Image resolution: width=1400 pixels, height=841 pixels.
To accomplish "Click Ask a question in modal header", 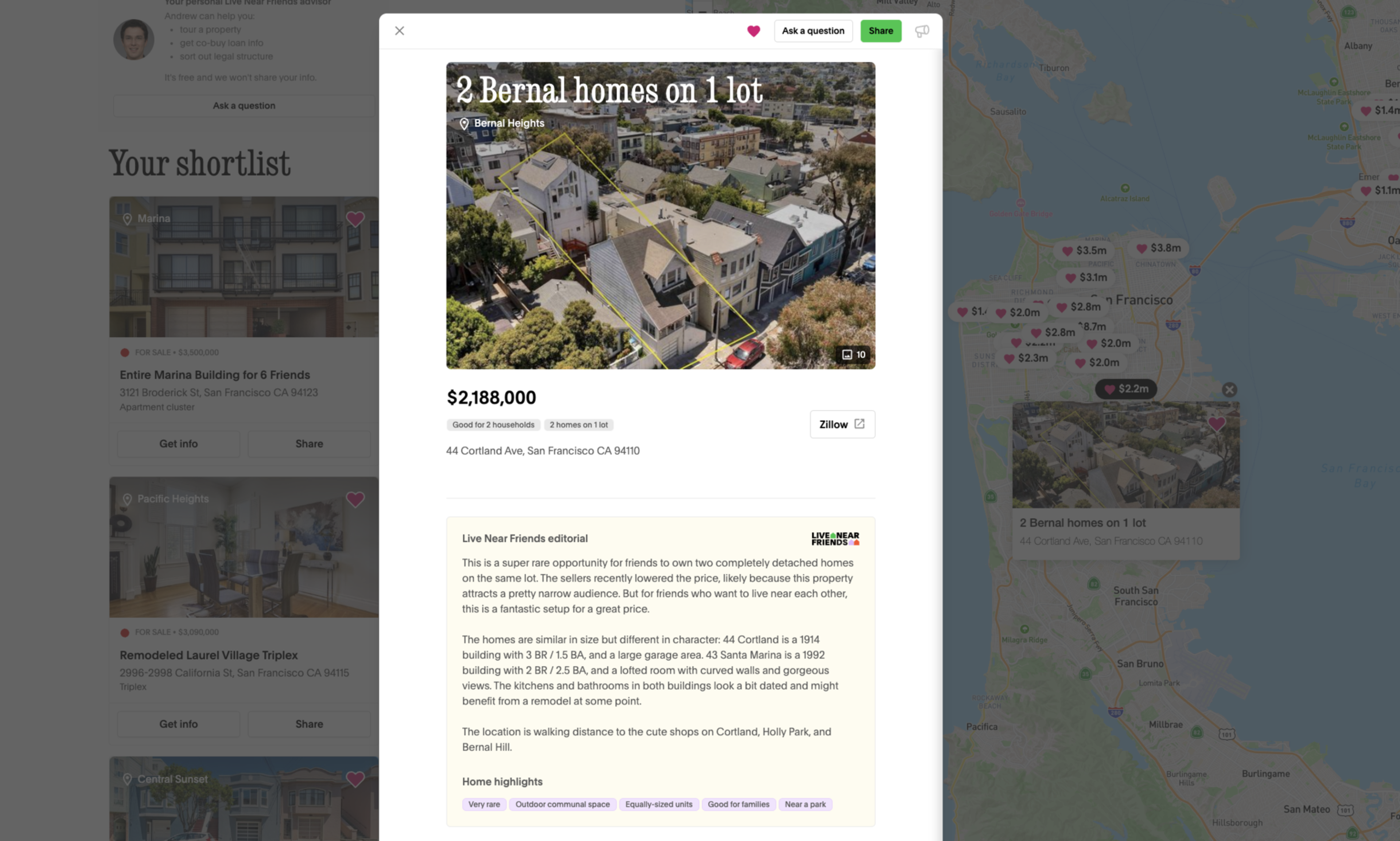I will pos(813,31).
